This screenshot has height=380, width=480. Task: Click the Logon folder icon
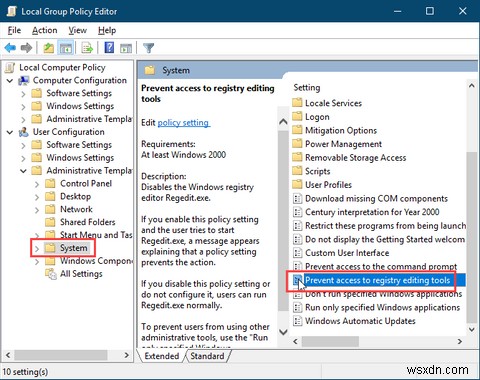297,116
